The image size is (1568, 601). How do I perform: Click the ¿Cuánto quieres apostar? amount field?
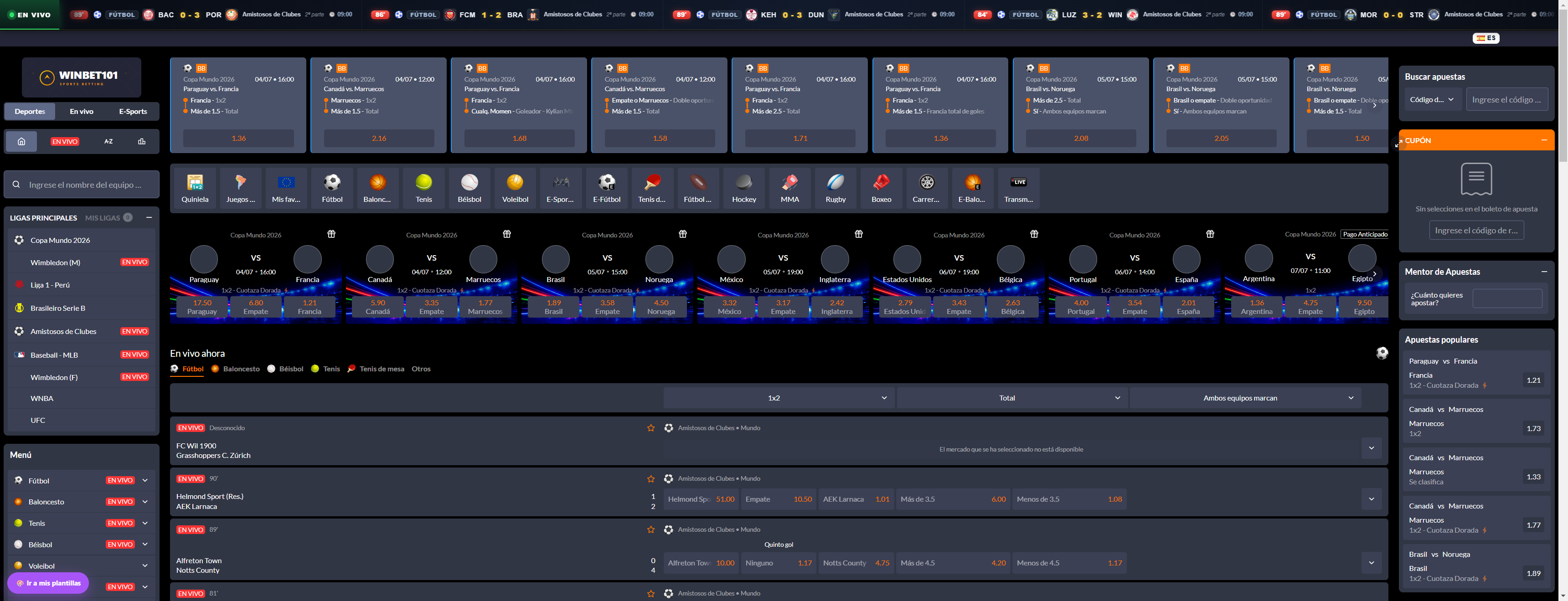pos(1507,298)
